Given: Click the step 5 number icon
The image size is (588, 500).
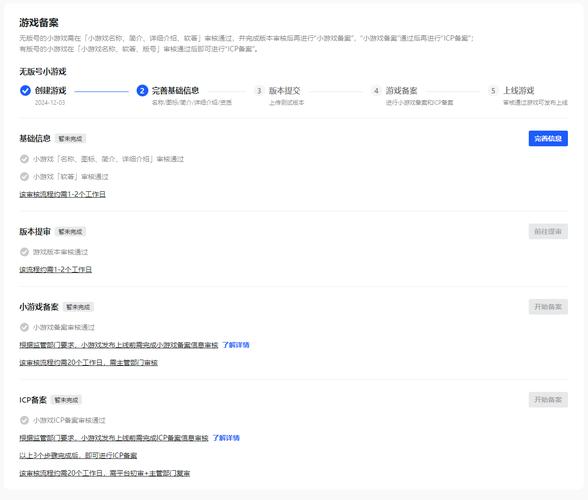Looking at the screenshot, I should coord(493,90).
